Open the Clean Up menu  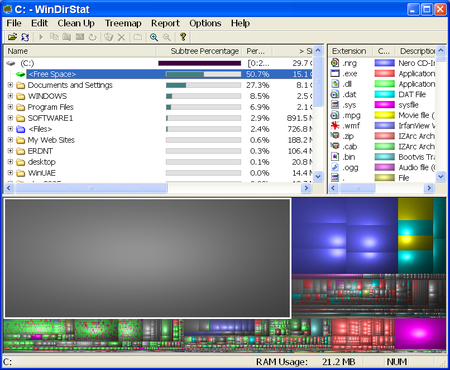(76, 23)
